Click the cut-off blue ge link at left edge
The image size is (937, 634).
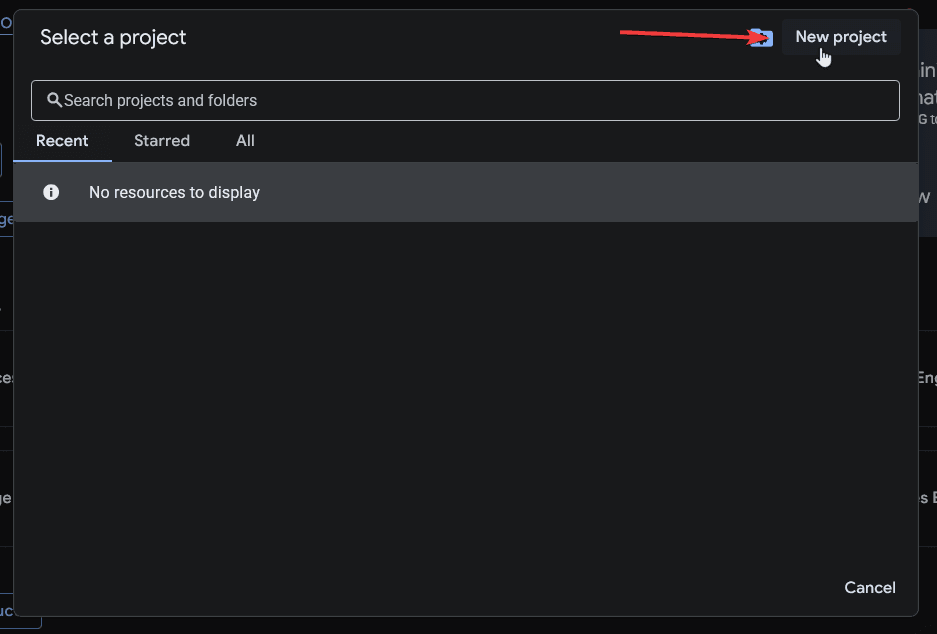coord(6,220)
